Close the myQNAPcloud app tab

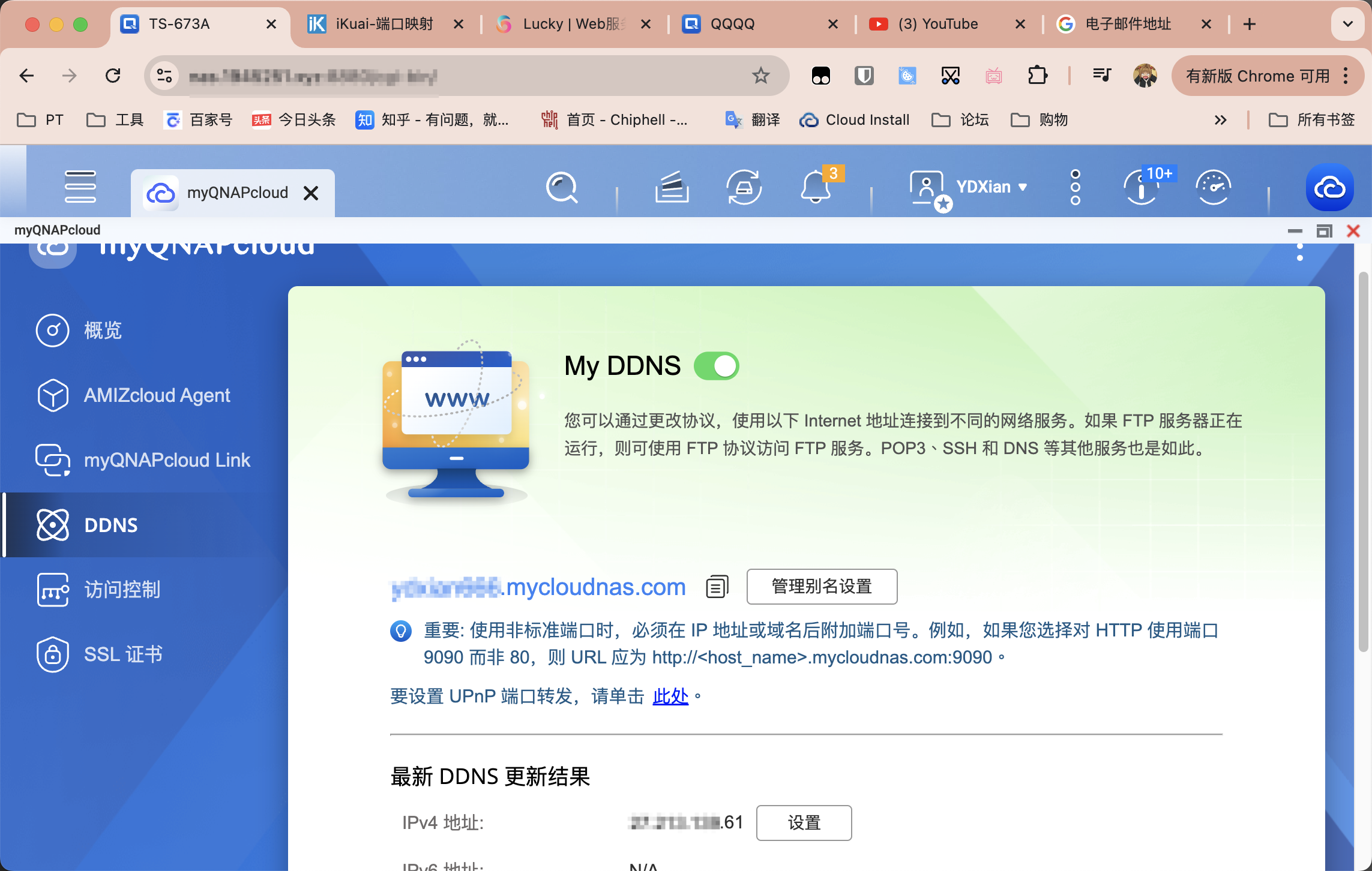pyautogui.click(x=311, y=193)
